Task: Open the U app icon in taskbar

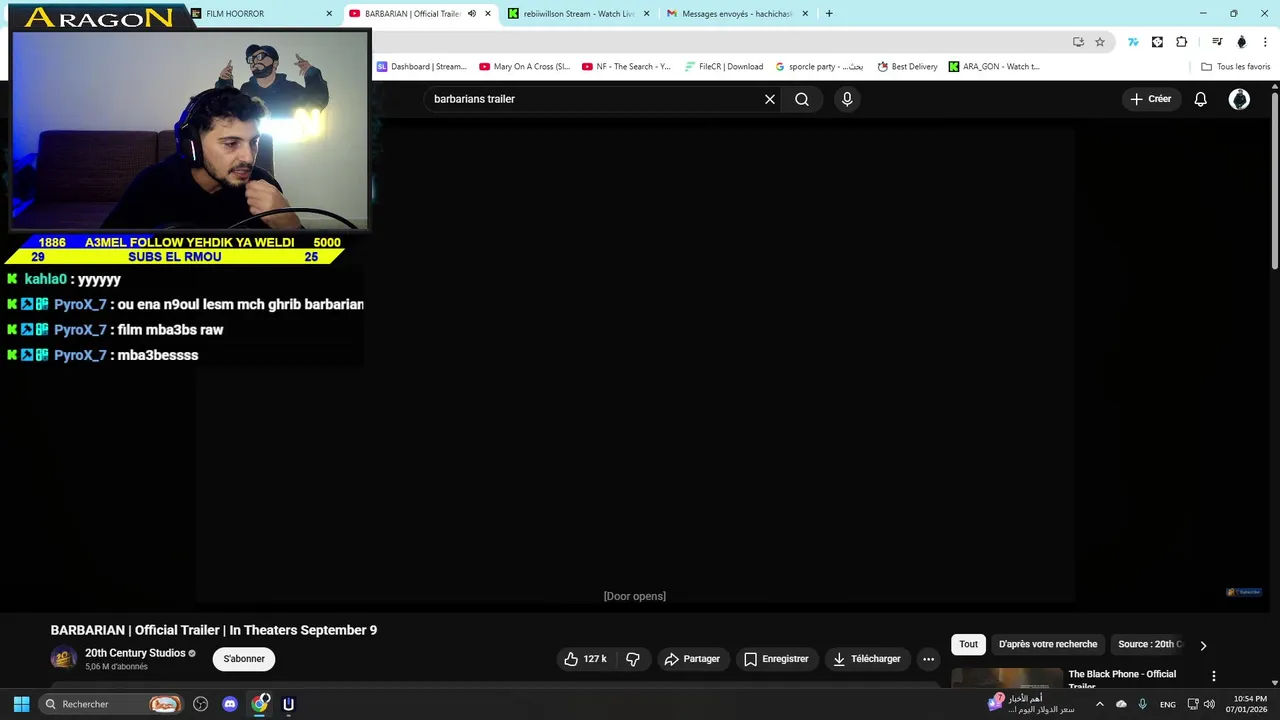Action: click(x=288, y=704)
